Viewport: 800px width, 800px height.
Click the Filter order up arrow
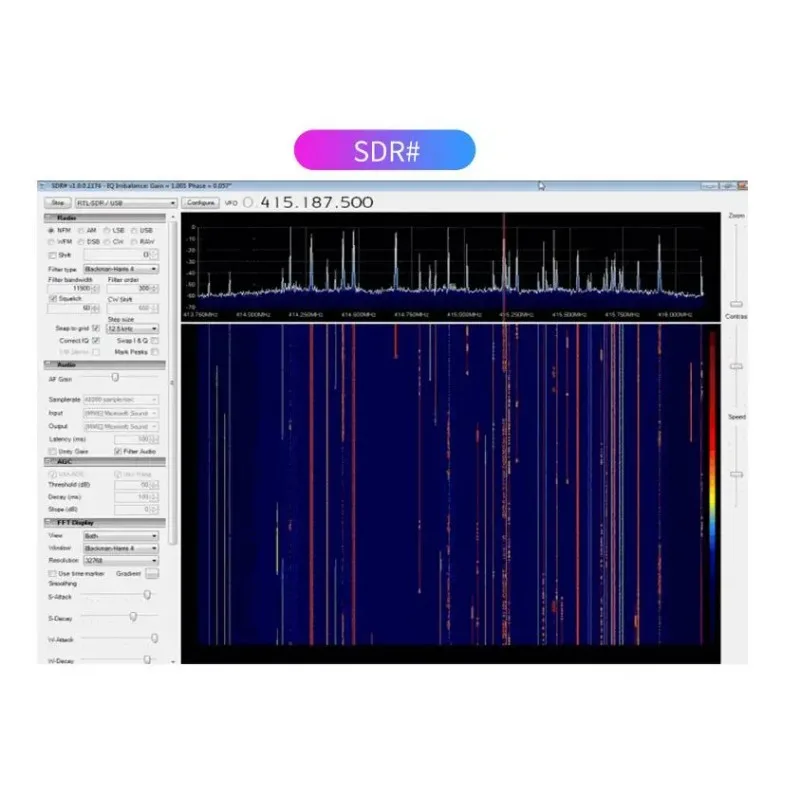point(151,287)
